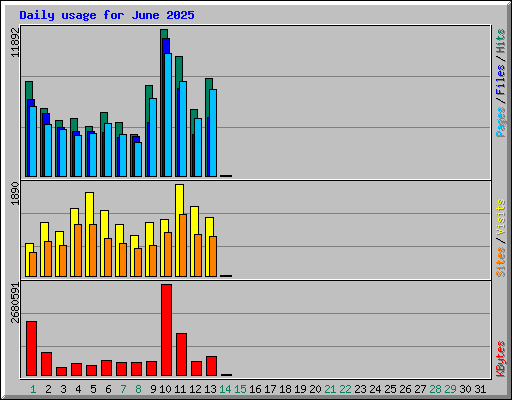Viewport: 512px width, 400px height.
Task: Click the black day 14 marker in KBytes chart
Action: click(226, 375)
